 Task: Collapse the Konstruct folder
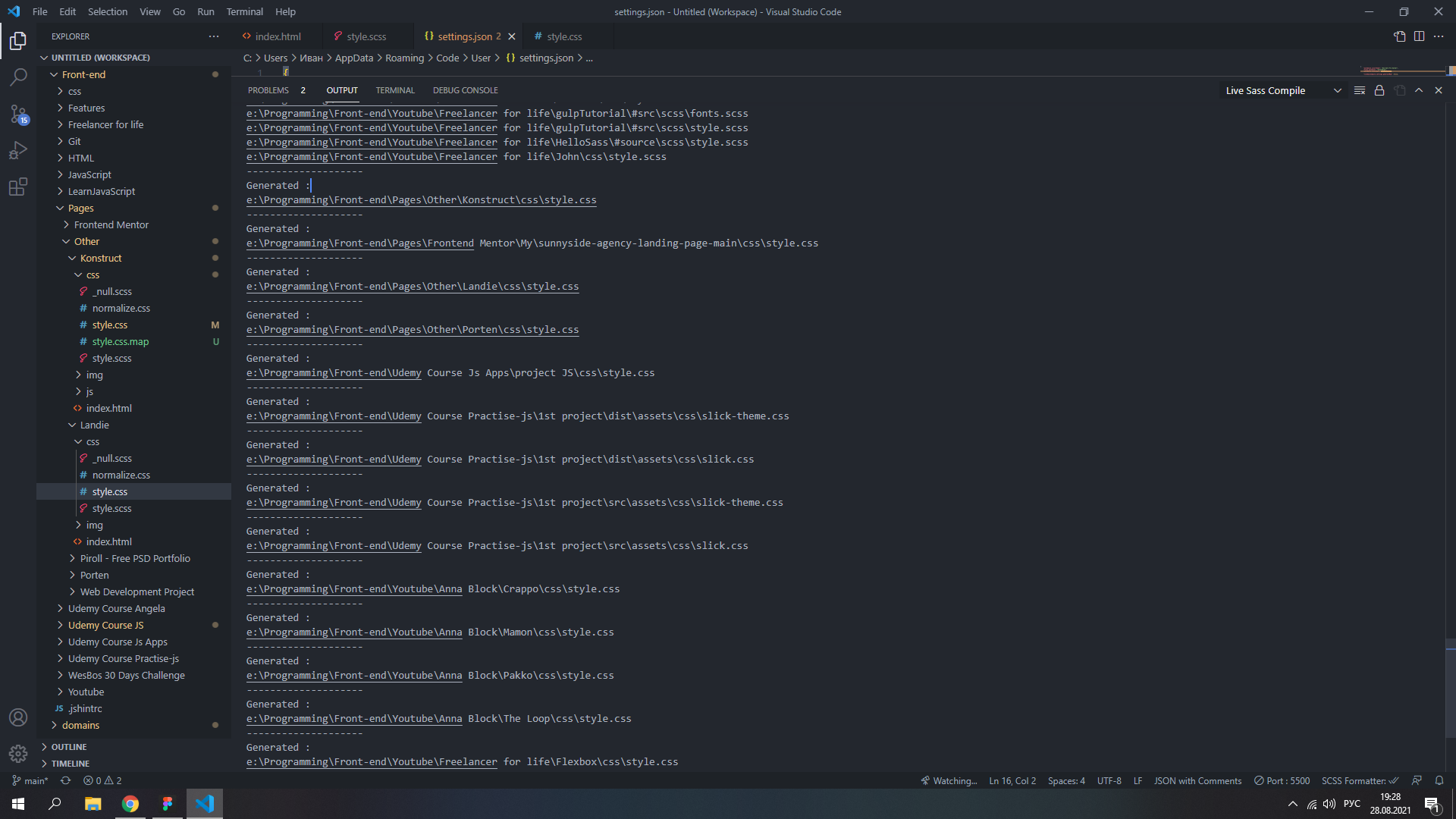(133, 258)
